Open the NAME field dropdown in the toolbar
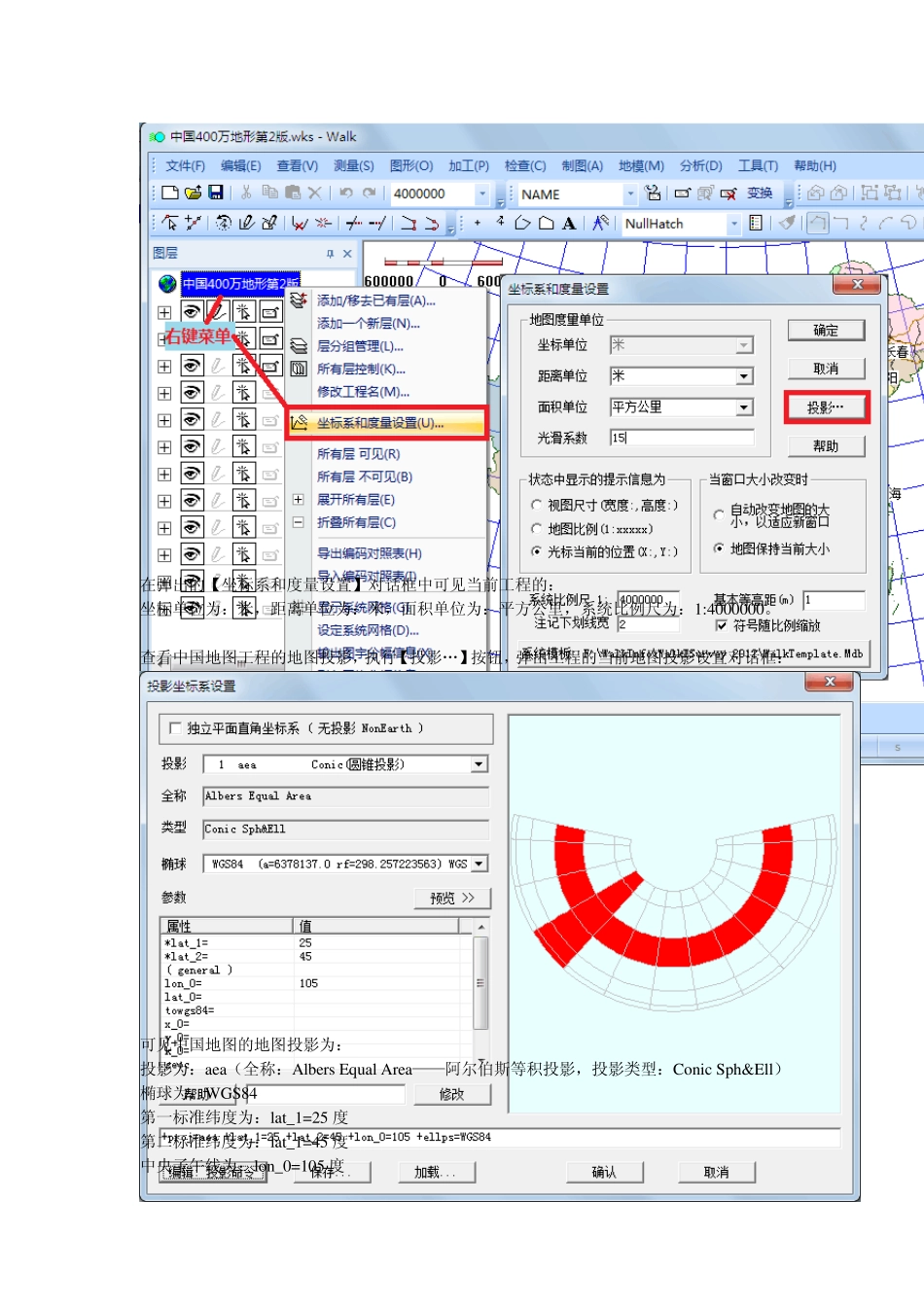The image size is (924, 1307). coord(629,194)
